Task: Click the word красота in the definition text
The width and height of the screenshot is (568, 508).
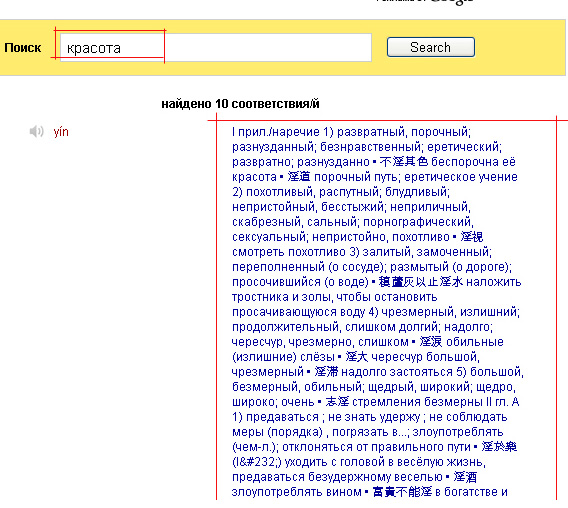Action: click(x=254, y=177)
